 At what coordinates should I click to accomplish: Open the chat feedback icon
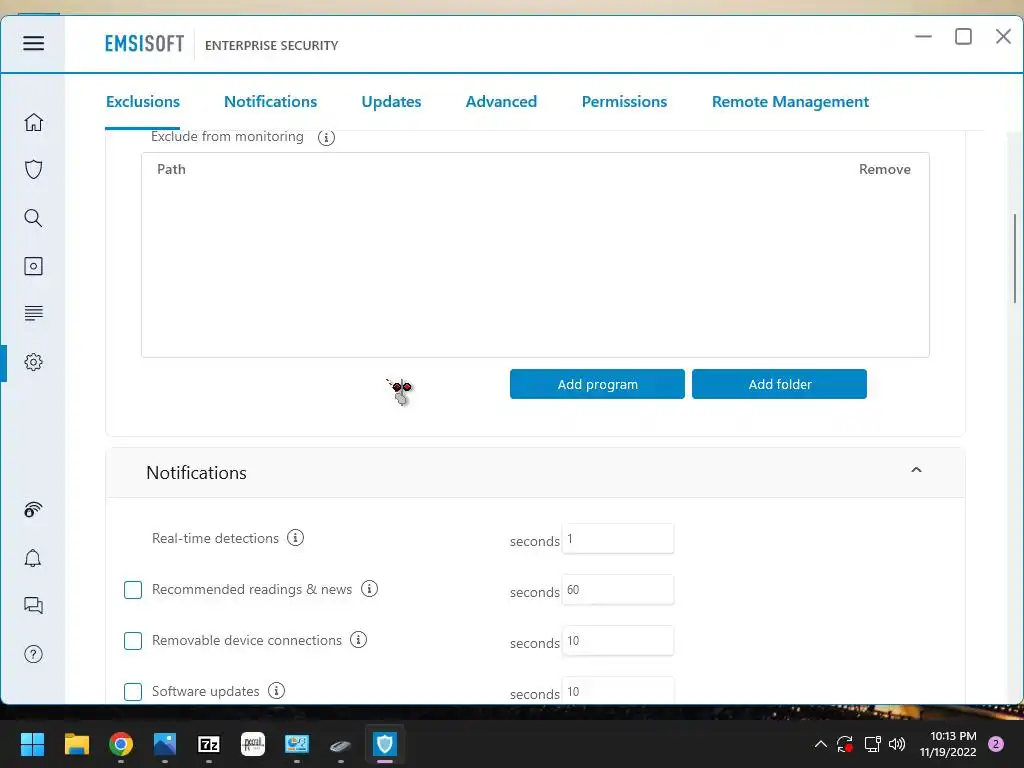(x=33, y=605)
